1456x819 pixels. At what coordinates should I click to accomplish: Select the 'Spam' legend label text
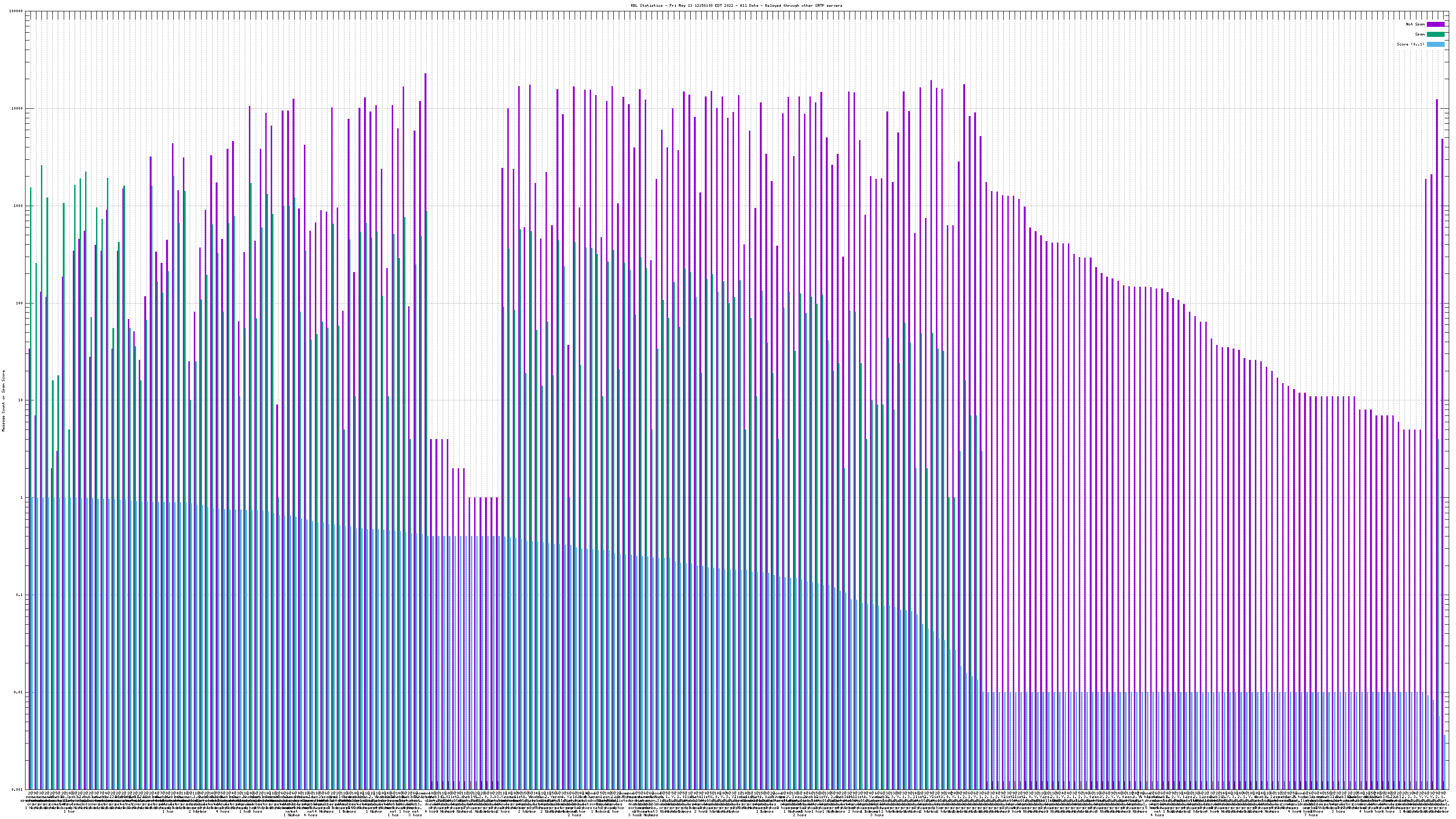(1420, 35)
